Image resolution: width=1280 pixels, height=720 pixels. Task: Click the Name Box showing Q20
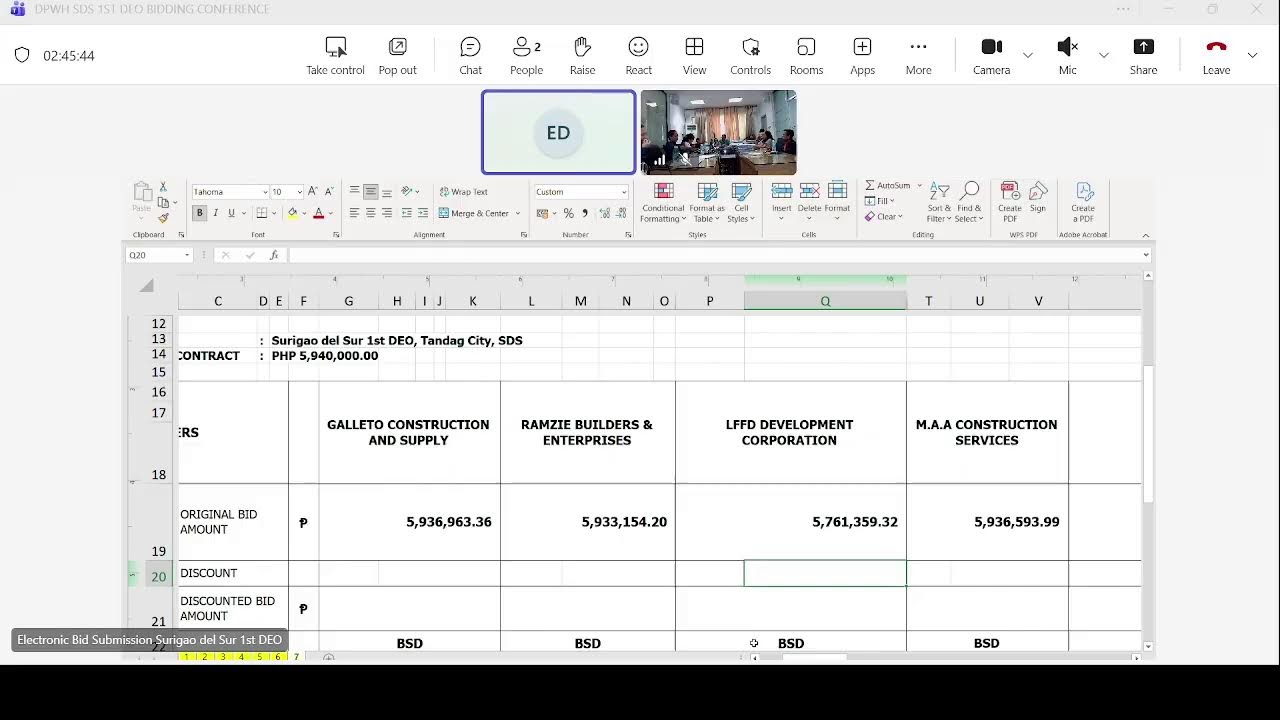pos(158,255)
